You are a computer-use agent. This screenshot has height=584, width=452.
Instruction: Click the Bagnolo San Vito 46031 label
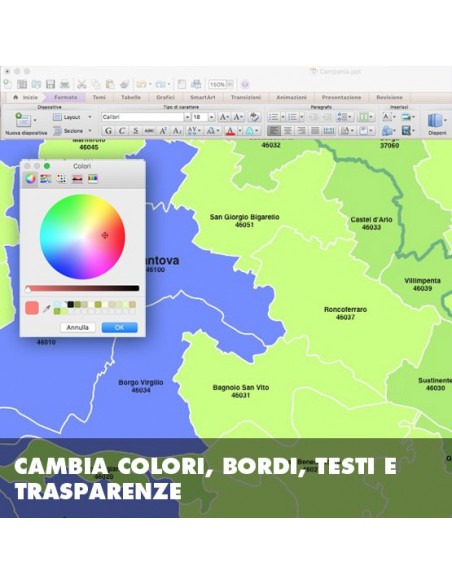click(241, 391)
